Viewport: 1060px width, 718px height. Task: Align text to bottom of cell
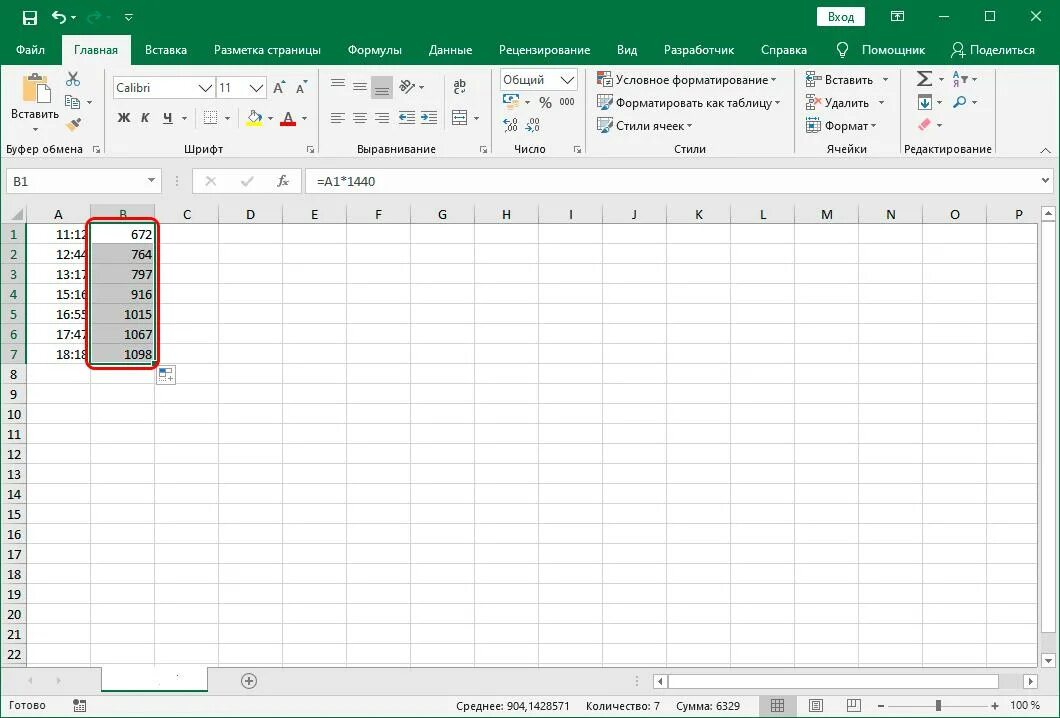coord(382,87)
